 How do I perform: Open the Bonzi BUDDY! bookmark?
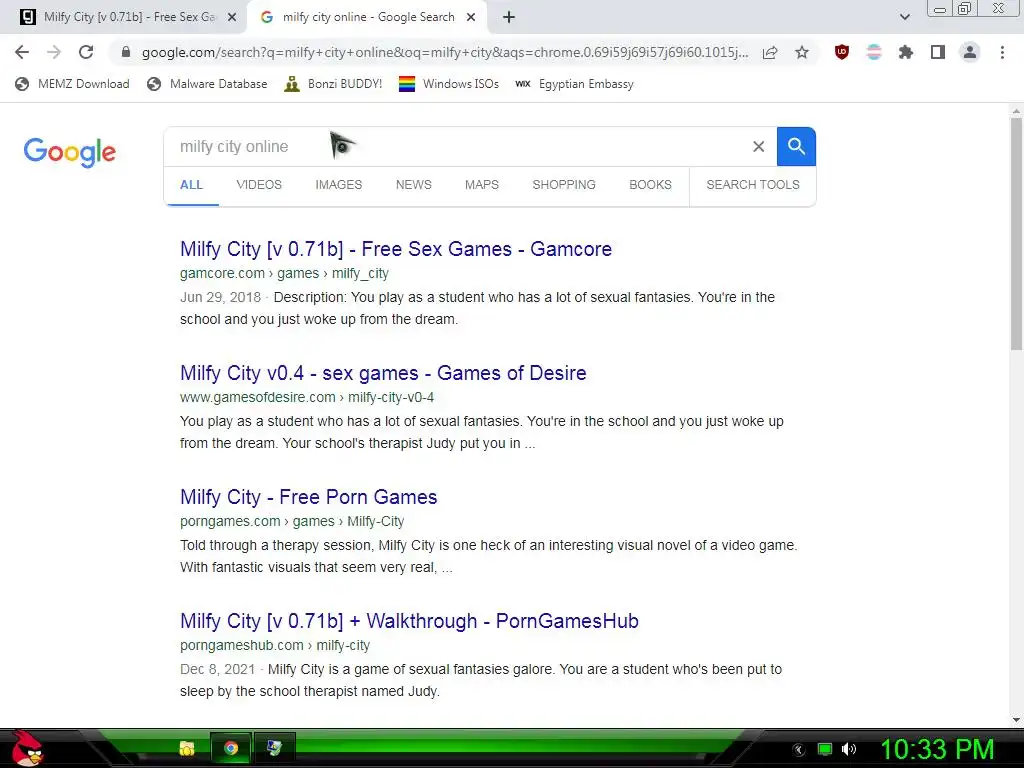coord(333,84)
